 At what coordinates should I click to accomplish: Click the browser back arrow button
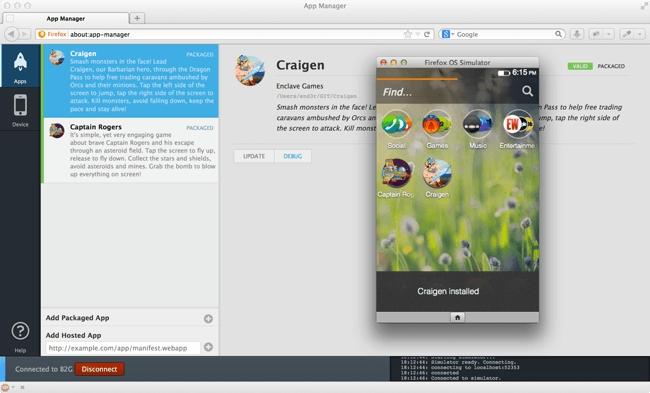(x=12, y=34)
